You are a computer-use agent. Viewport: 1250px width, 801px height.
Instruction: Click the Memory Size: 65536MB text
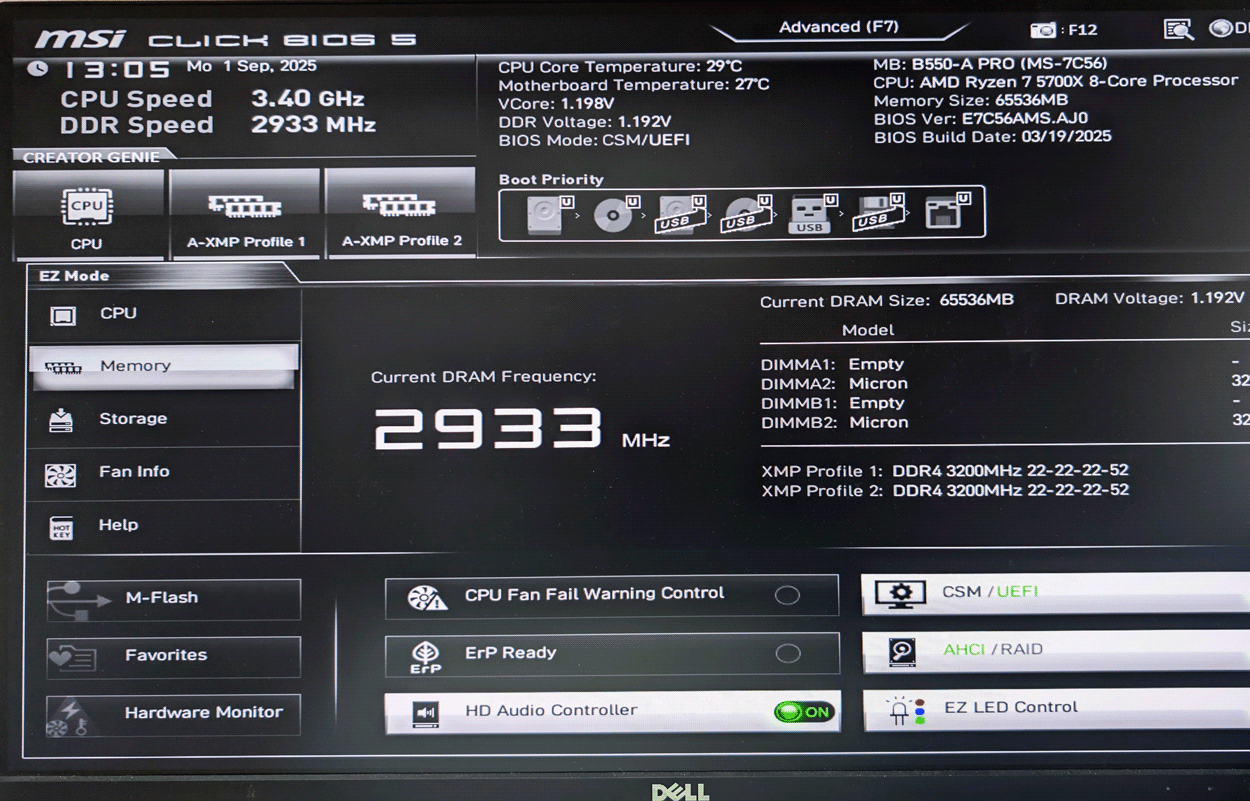point(970,101)
